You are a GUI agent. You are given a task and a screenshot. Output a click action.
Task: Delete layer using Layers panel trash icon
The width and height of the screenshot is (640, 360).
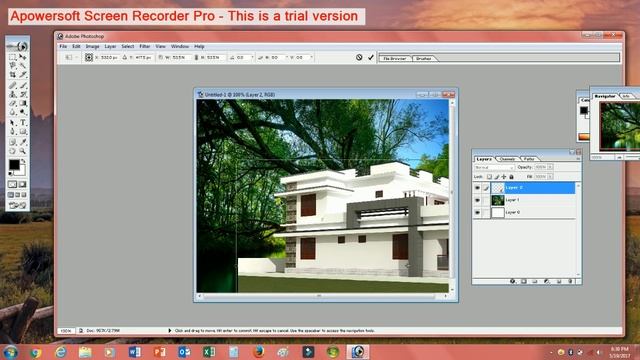pyautogui.click(x=570, y=281)
